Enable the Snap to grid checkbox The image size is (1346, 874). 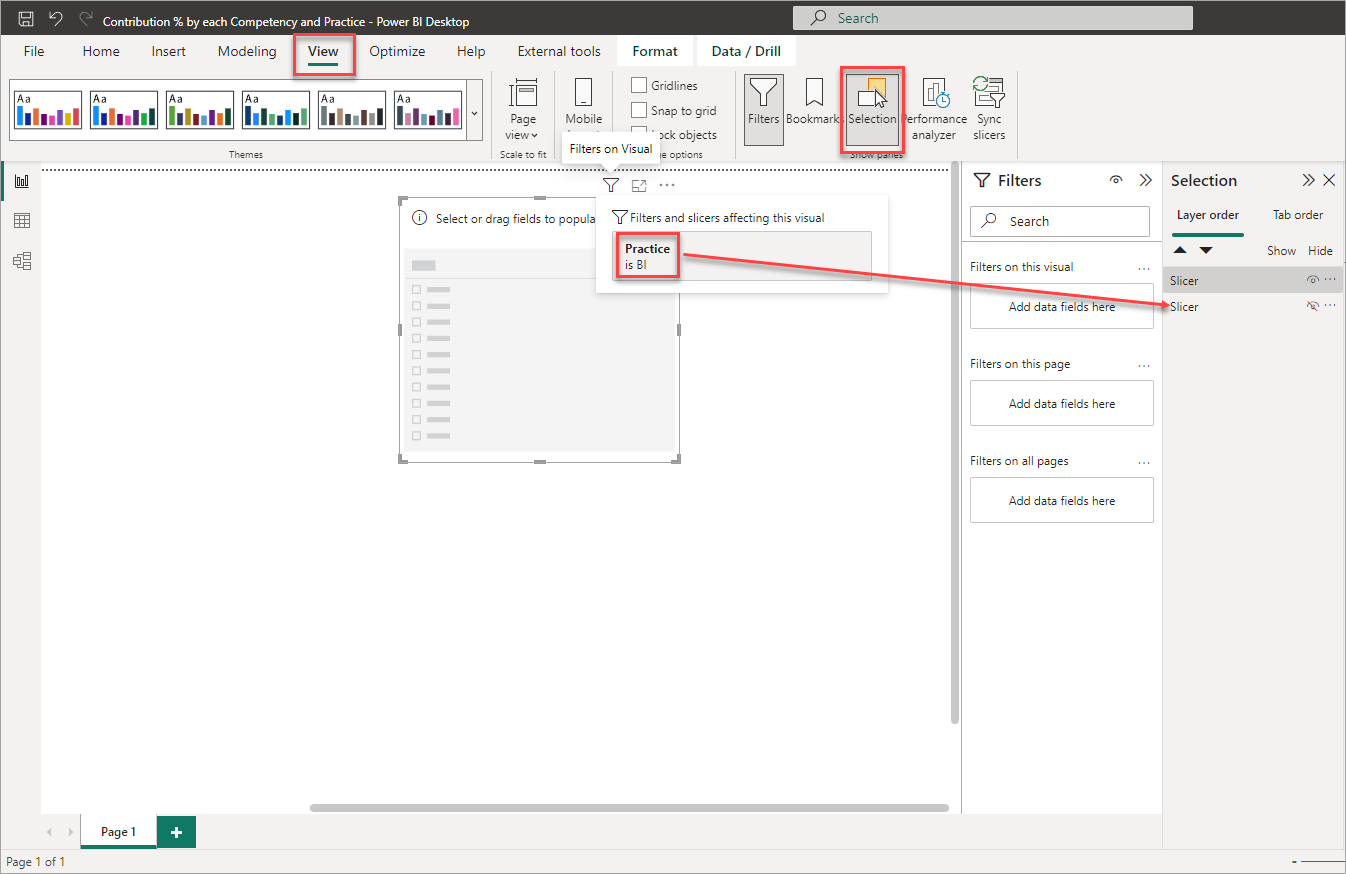pyautogui.click(x=639, y=110)
